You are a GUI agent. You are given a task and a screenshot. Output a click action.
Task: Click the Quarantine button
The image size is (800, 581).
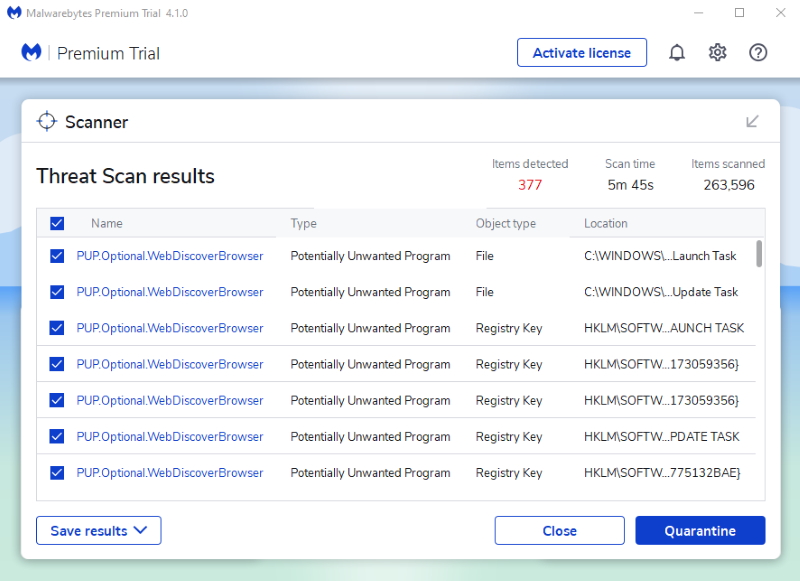[700, 531]
